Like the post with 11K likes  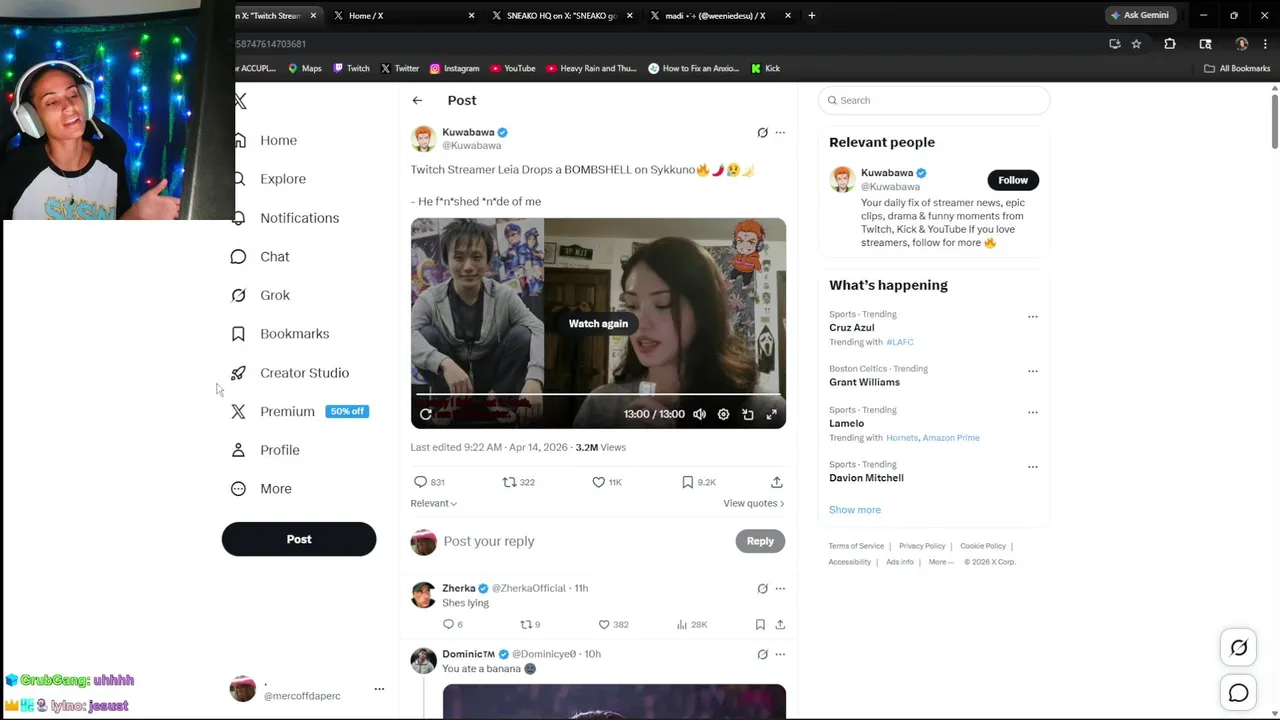coord(598,482)
